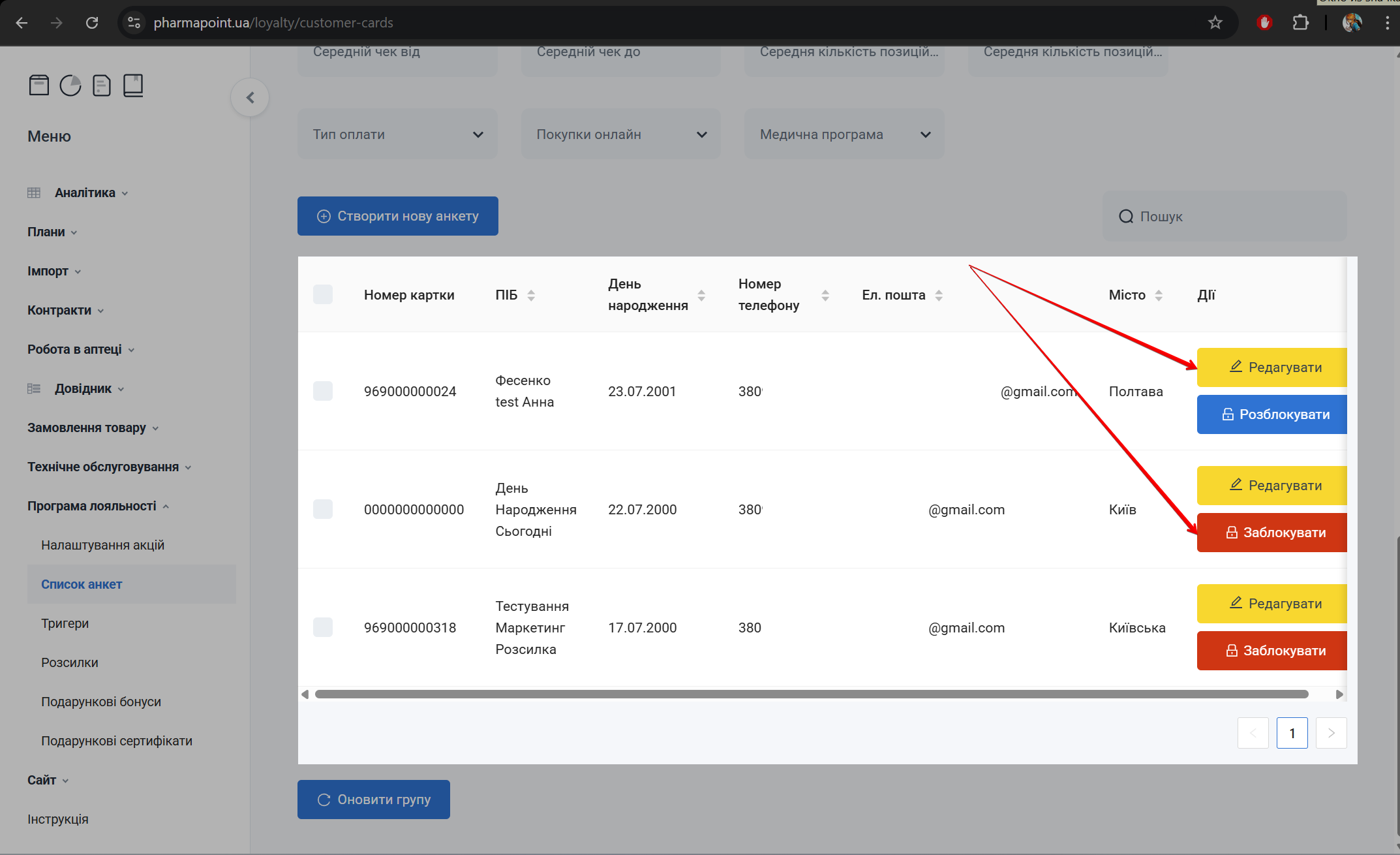Go to previous page of results

[x=1253, y=733]
